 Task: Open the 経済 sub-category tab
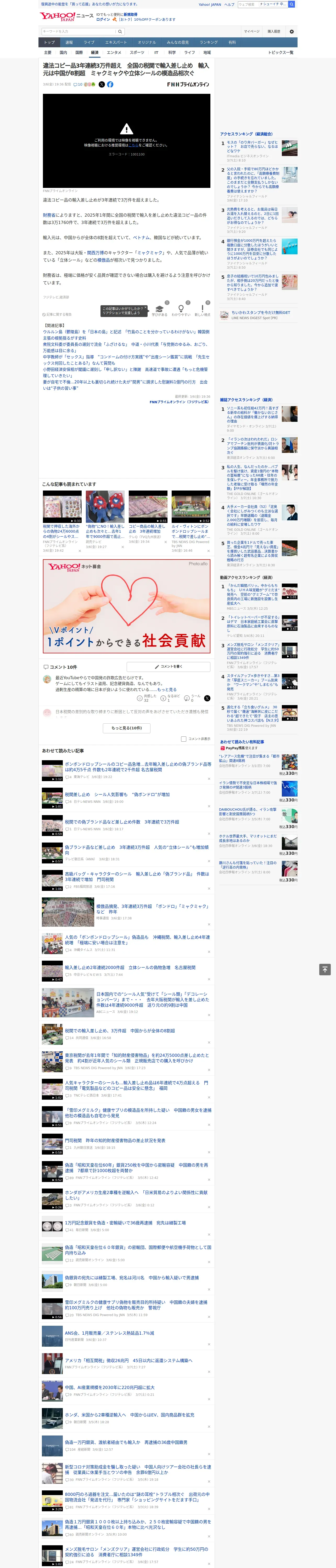[x=94, y=52]
